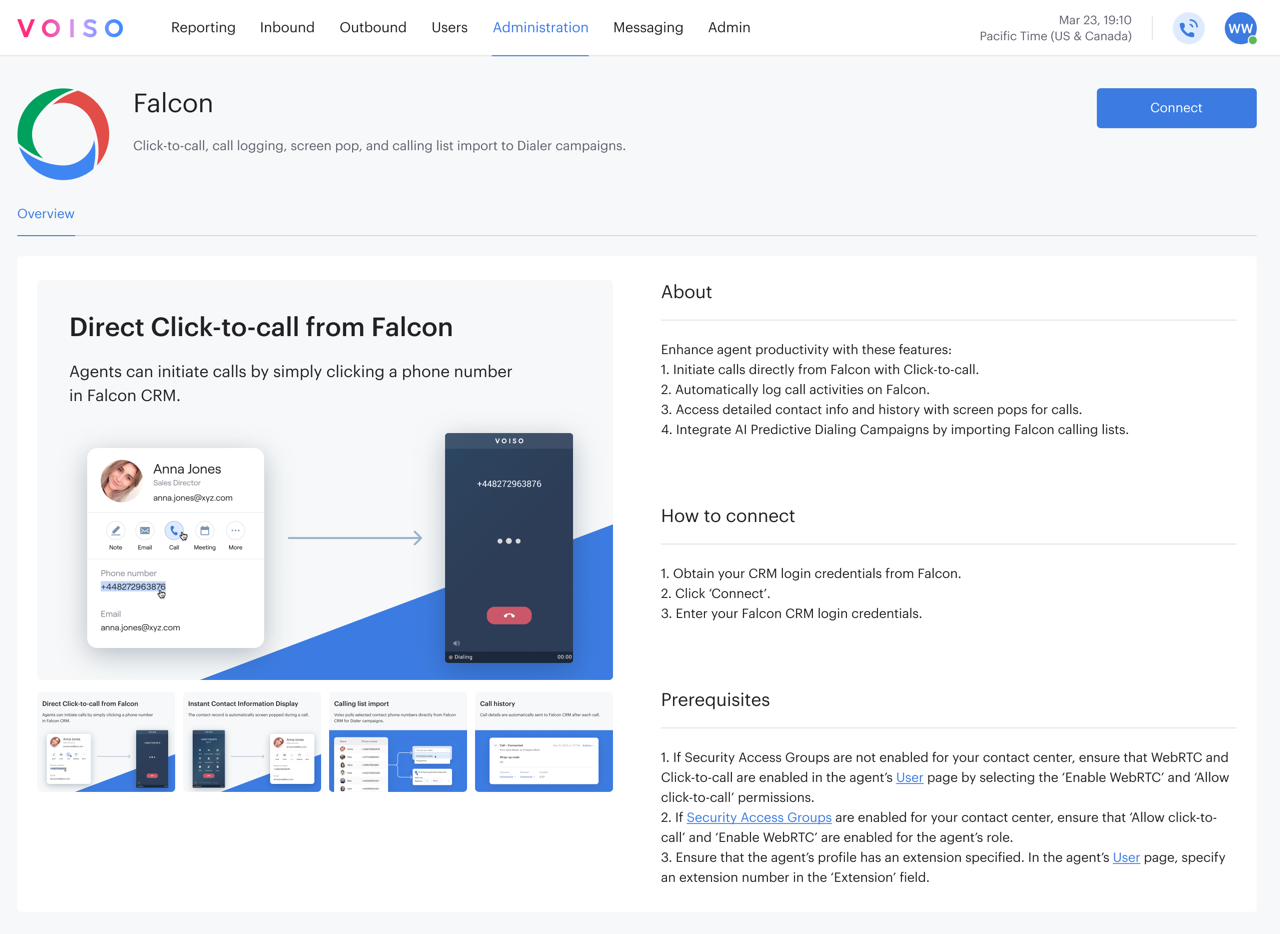Click the Email icon in Anna Jones card
Viewport: 1280px width, 934px height.
145,531
